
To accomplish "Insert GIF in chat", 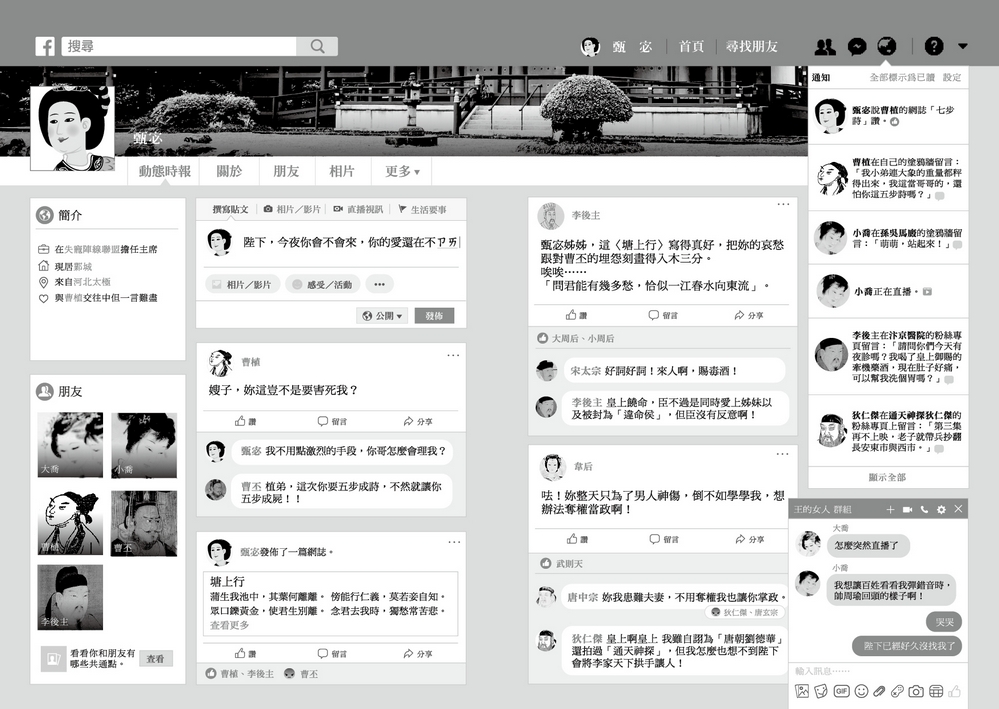I will [841, 691].
